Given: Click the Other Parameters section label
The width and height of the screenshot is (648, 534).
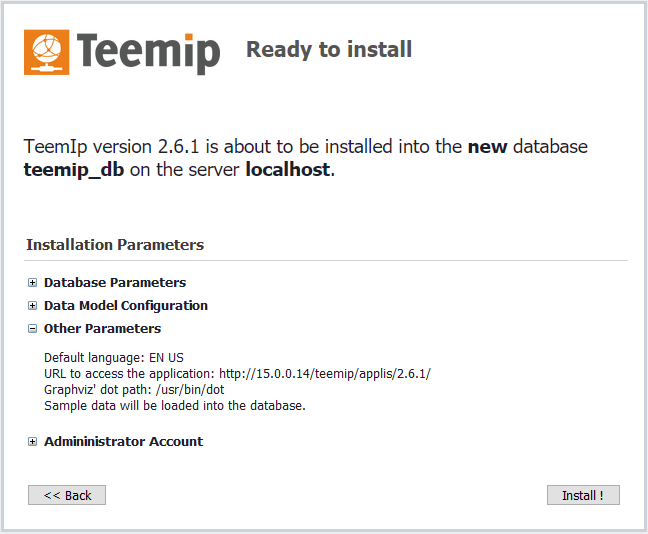Looking at the screenshot, I should (102, 328).
